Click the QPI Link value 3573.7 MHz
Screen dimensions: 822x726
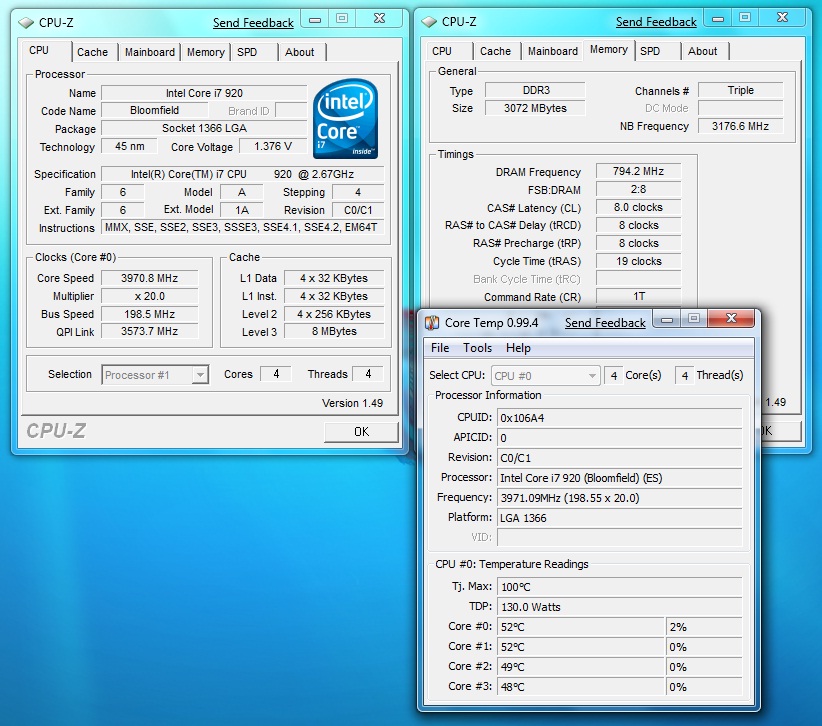149,331
